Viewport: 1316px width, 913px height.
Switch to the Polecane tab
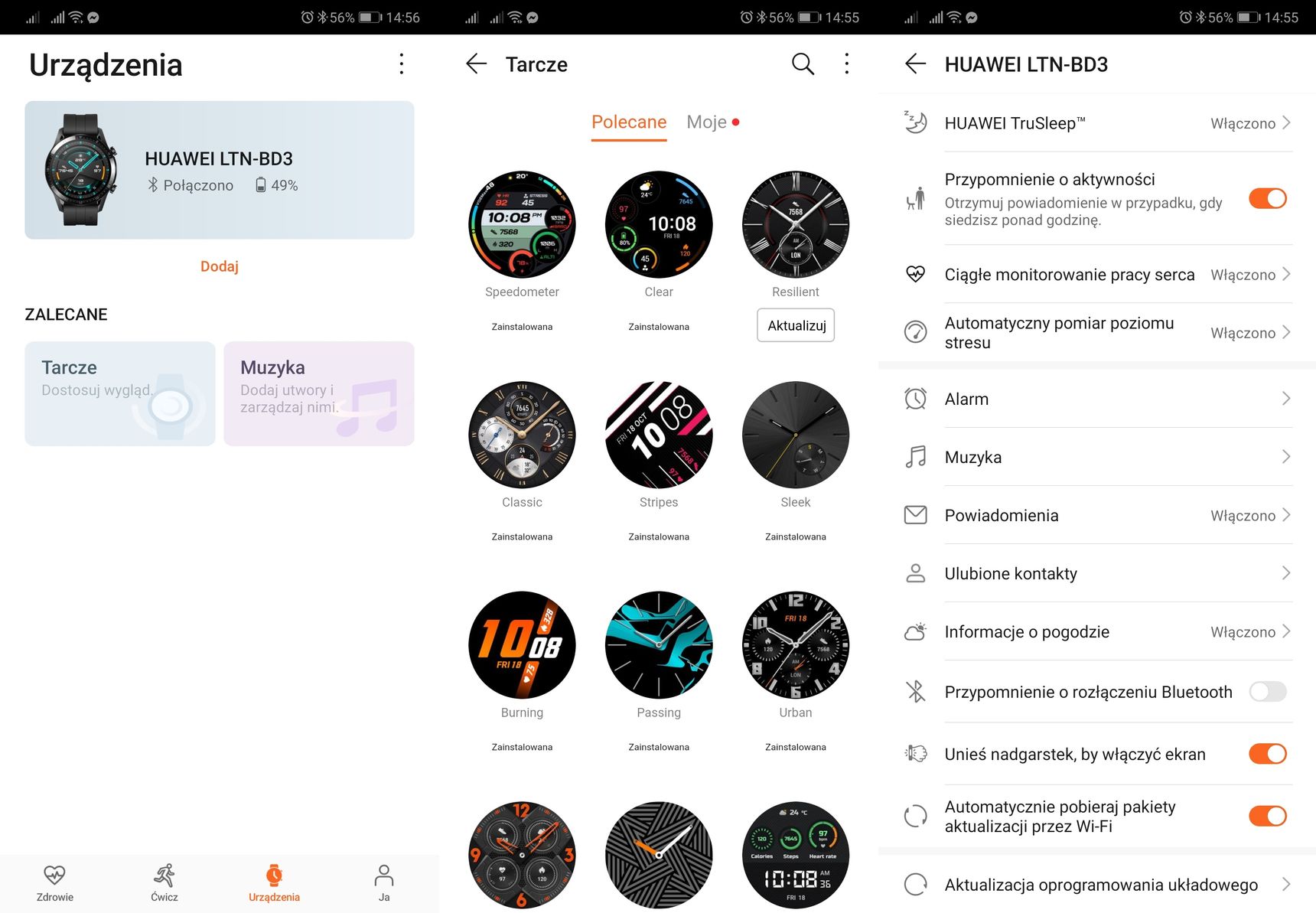pyautogui.click(x=629, y=122)
